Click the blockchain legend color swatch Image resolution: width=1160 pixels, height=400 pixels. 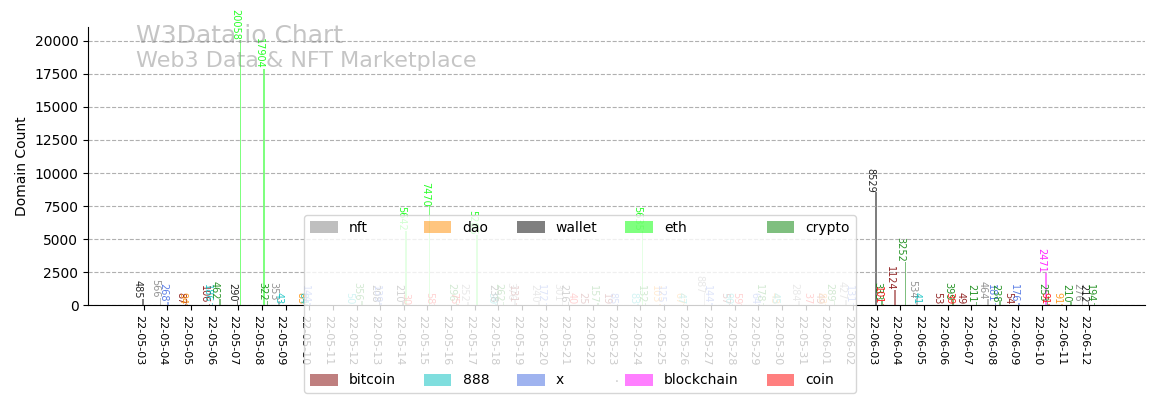(639, 380)
